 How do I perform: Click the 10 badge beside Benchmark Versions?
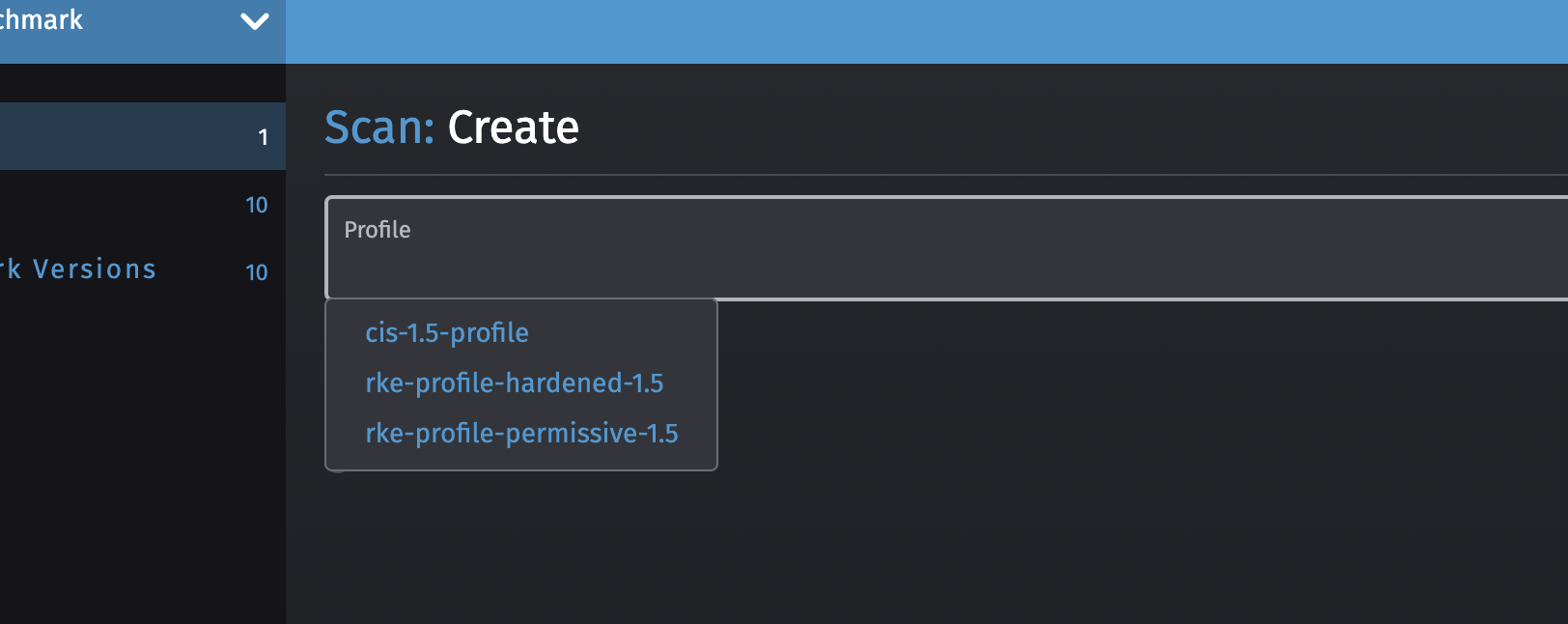click(x=257, y=273)
